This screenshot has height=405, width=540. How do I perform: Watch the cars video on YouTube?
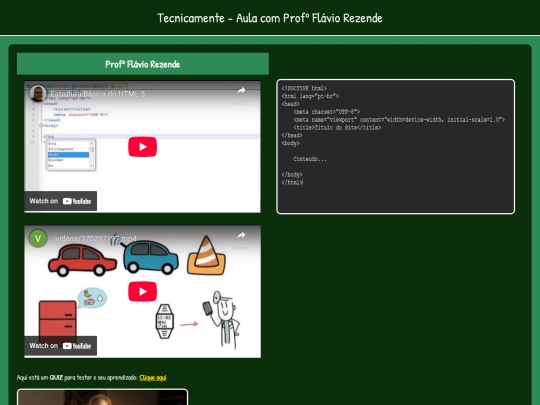coord(60,346)
